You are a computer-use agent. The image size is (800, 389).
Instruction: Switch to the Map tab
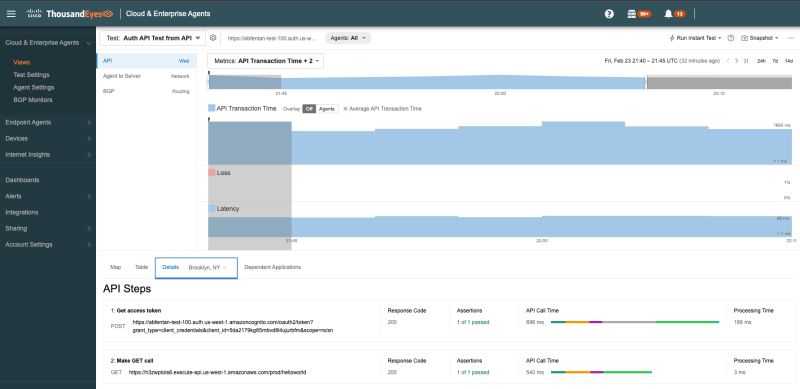tap(116, 268)
